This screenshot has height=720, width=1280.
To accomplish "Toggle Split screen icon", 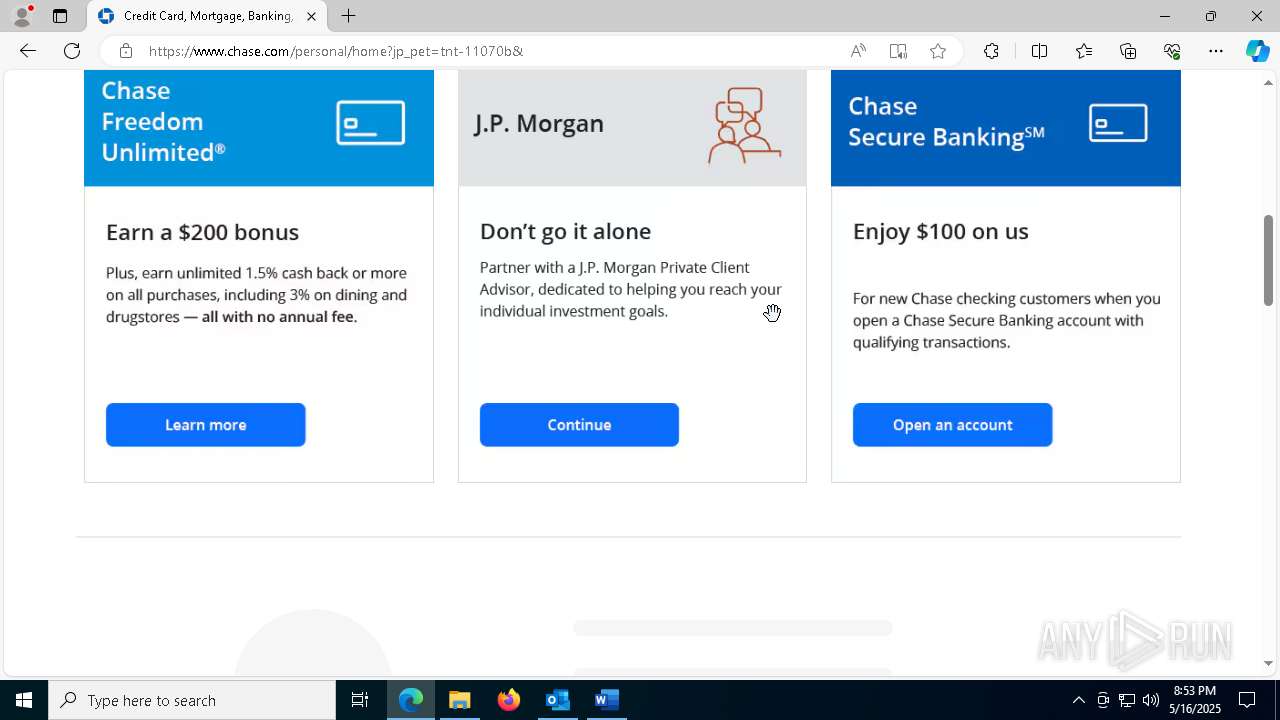I will (x=1039, y=51).
